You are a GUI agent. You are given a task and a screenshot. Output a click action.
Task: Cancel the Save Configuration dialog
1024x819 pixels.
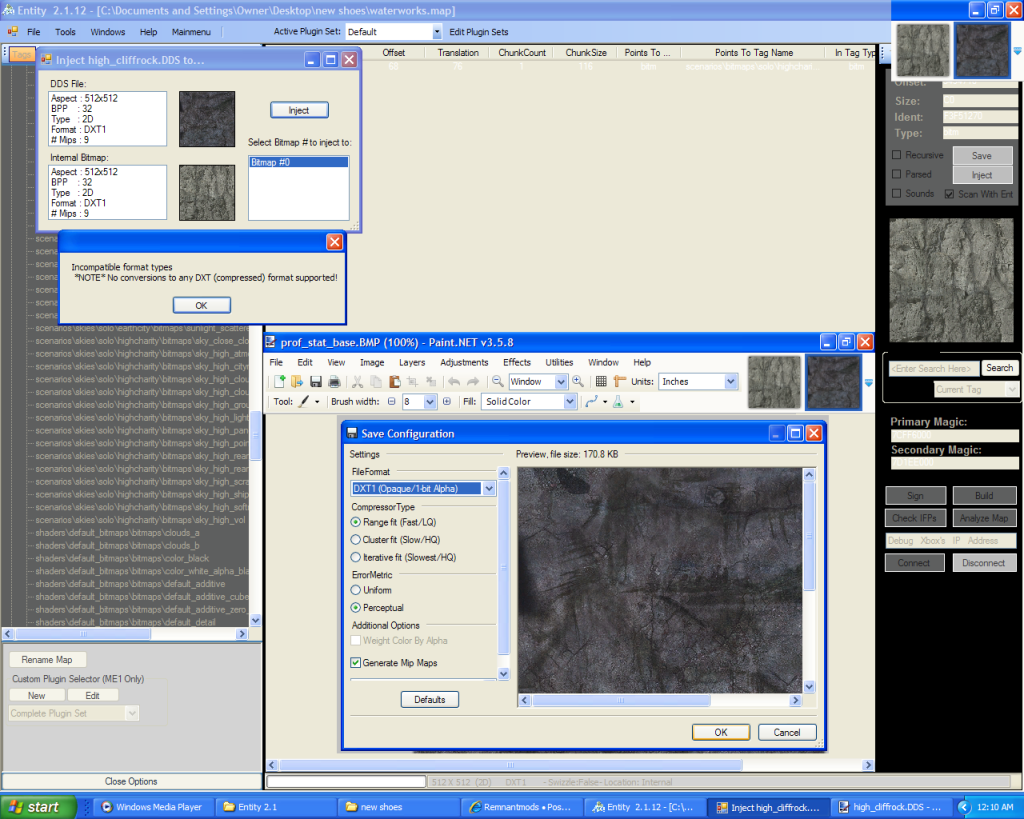coord(787,732)
